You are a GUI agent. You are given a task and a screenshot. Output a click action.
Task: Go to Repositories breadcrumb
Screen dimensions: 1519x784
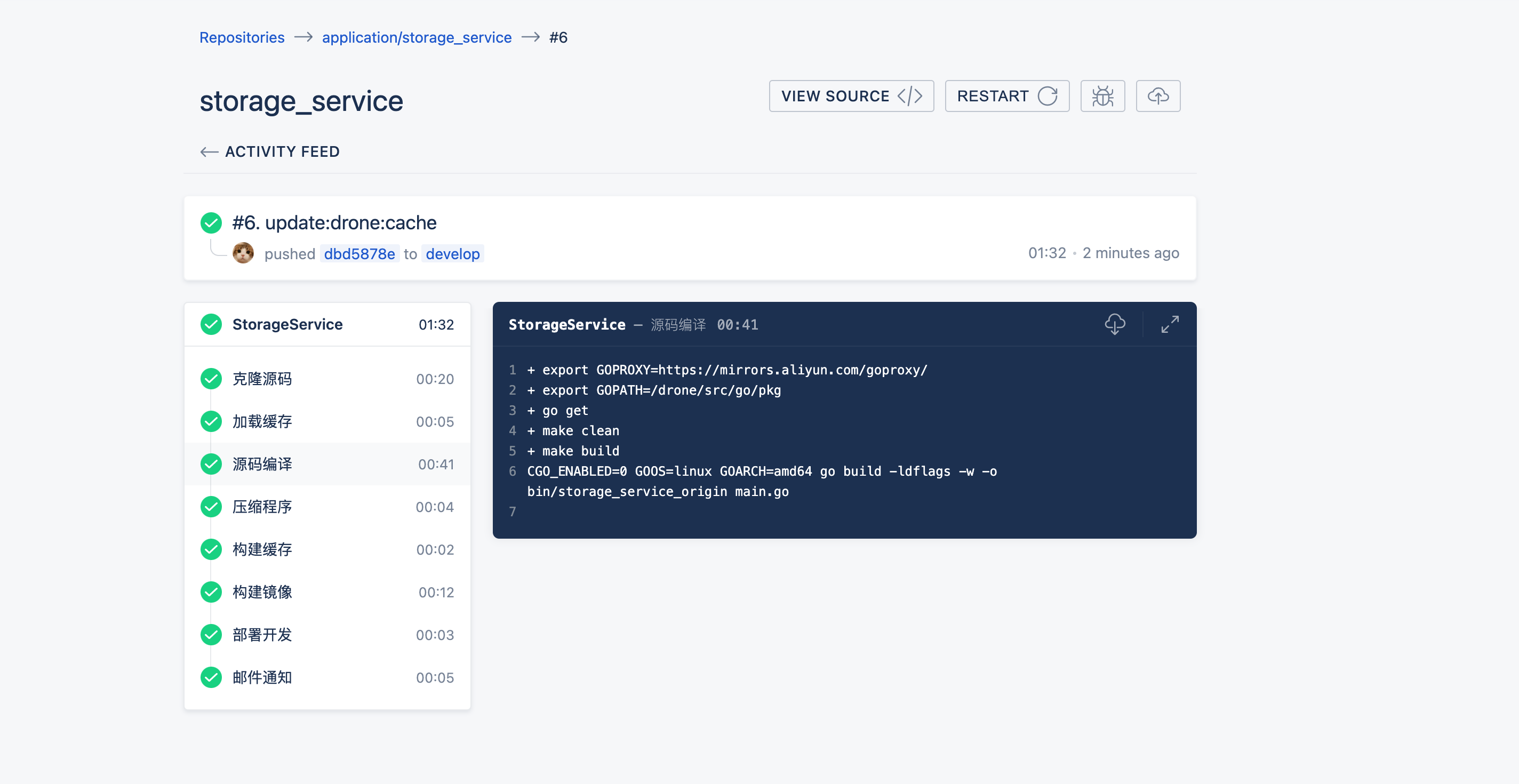pos(242,38)
